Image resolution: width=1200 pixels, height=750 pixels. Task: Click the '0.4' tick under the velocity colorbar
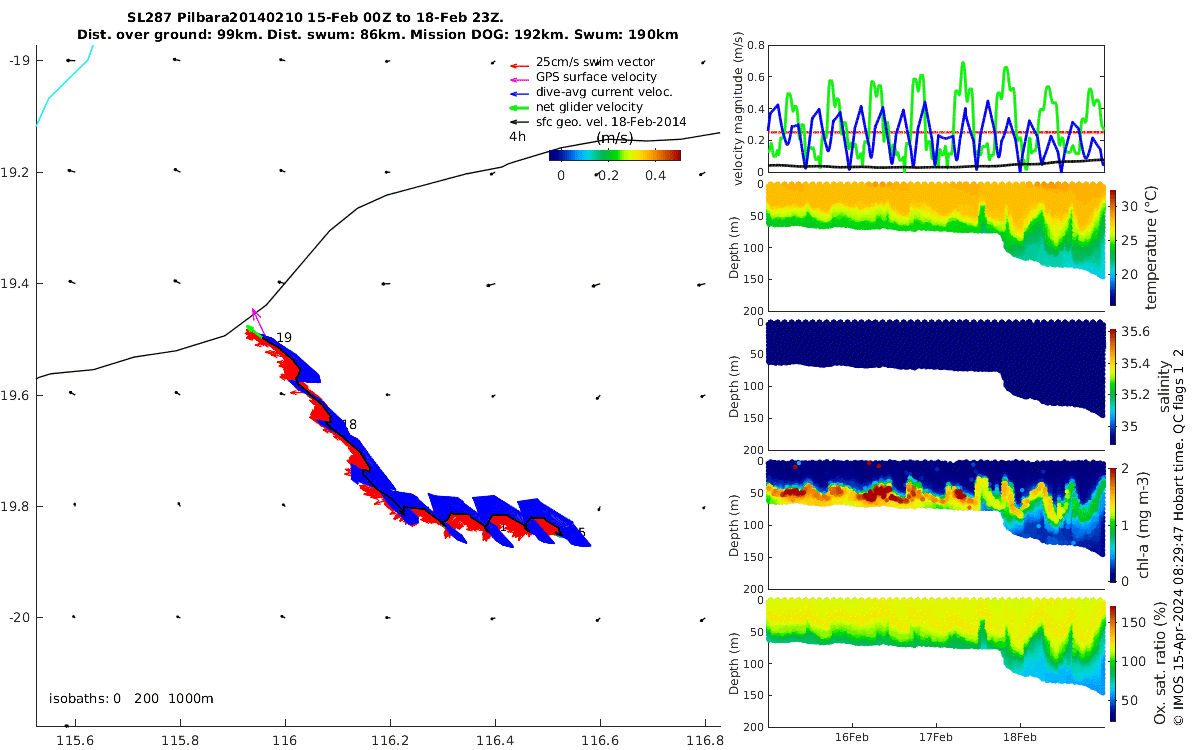point(656,175)
